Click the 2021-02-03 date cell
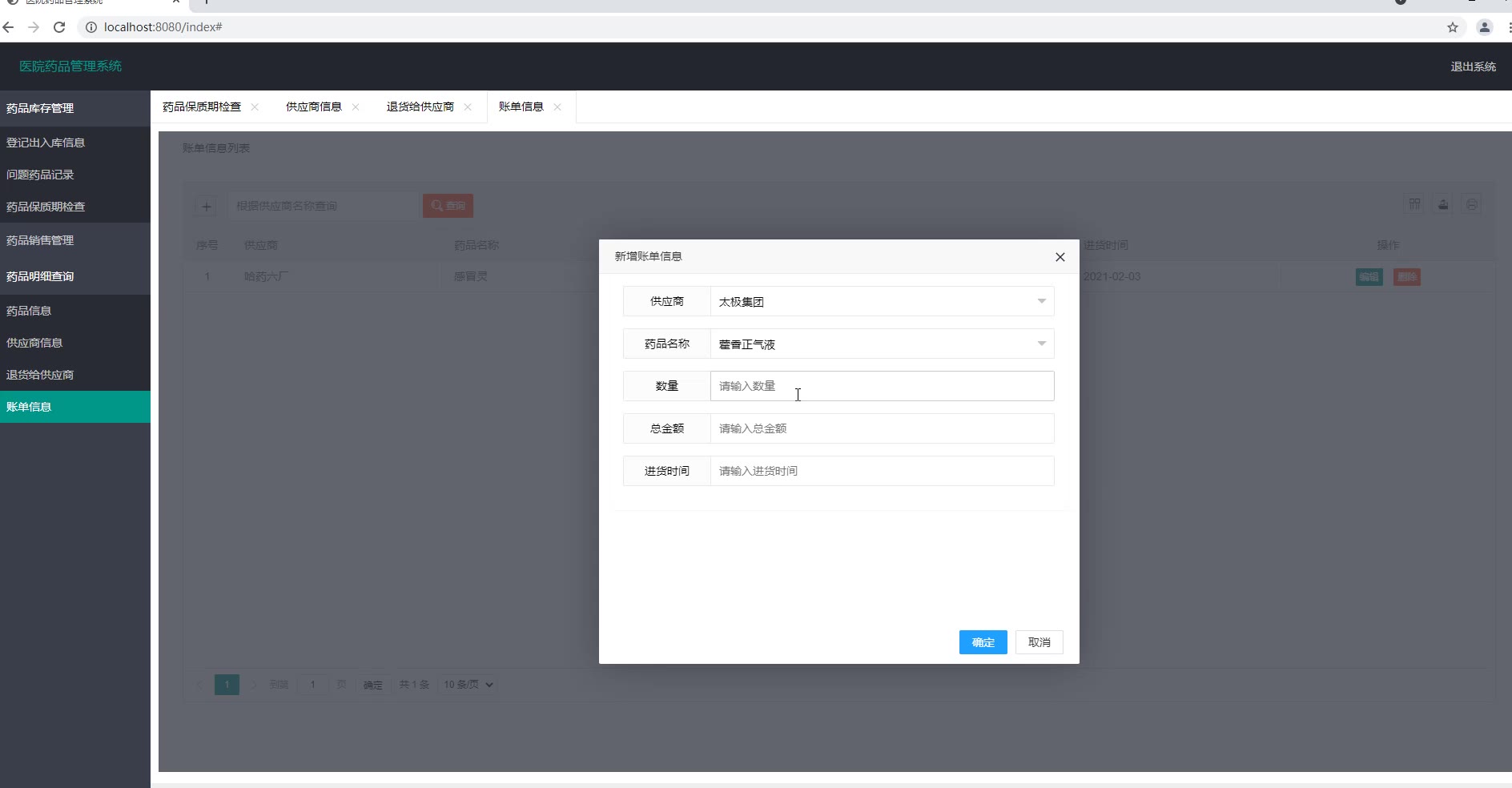The width and height of the screenshot is (1512, 788). 1112,276
